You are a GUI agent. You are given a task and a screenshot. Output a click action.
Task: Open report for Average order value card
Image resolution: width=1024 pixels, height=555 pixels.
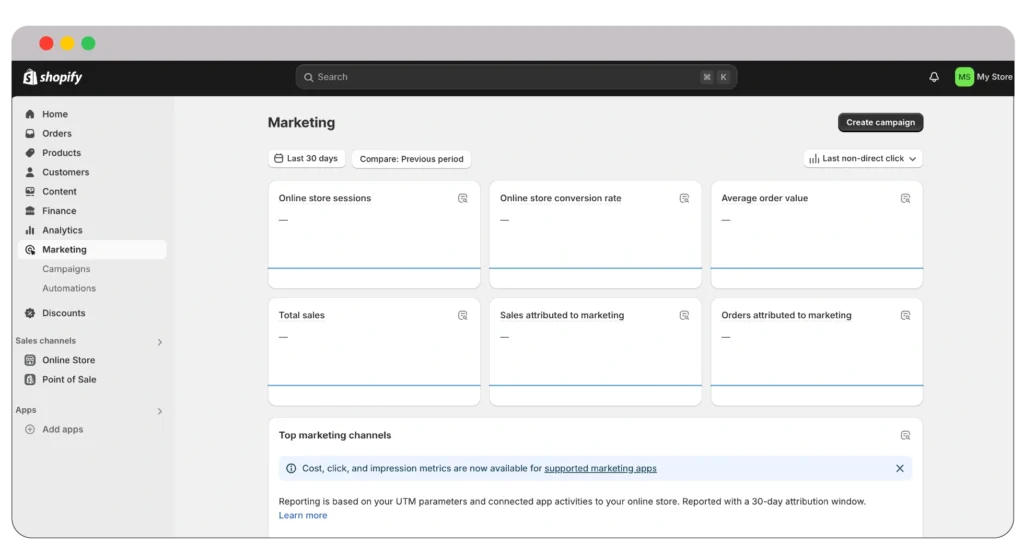click(905, 198)
